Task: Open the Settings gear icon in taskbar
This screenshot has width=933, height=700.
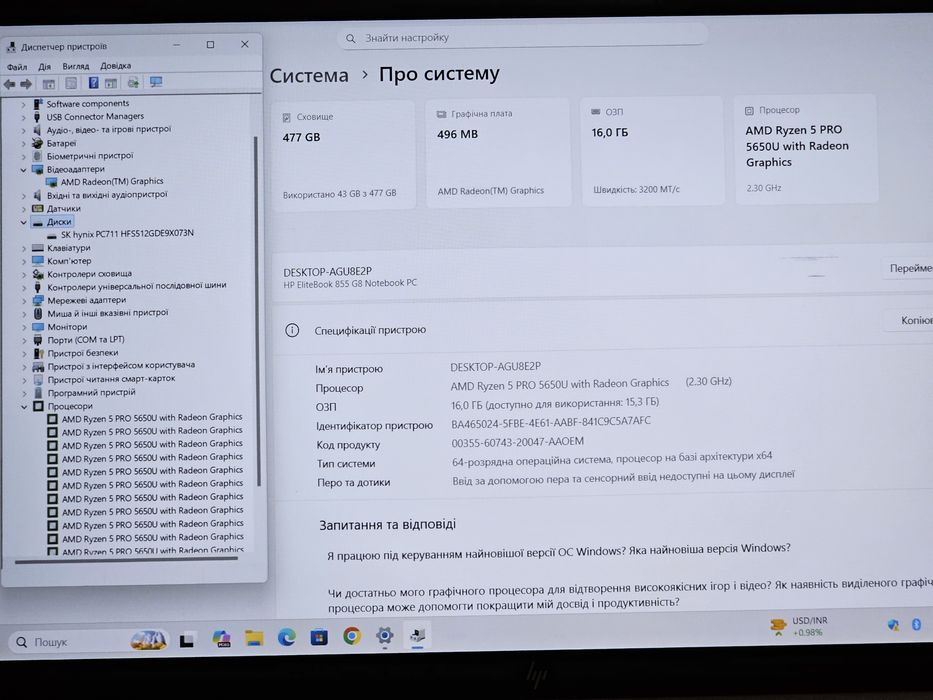Action: coord(384,636)
